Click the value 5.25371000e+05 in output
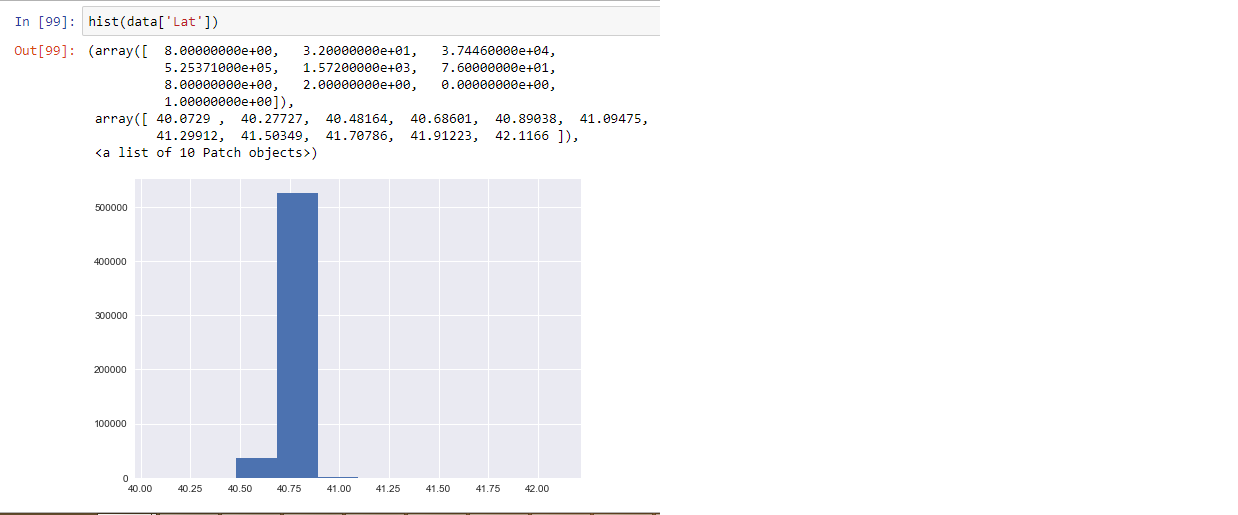 tap(221, 68)
